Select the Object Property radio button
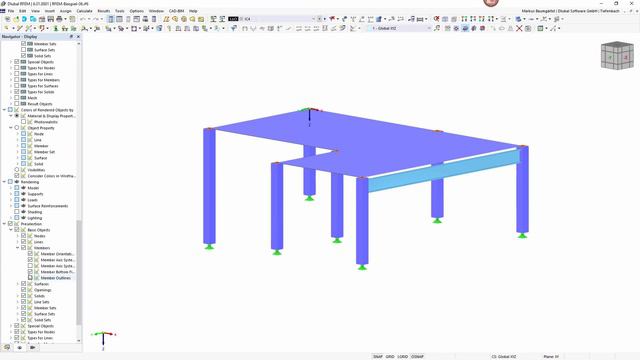The image size is (640, 360). (x=17, y=128)
